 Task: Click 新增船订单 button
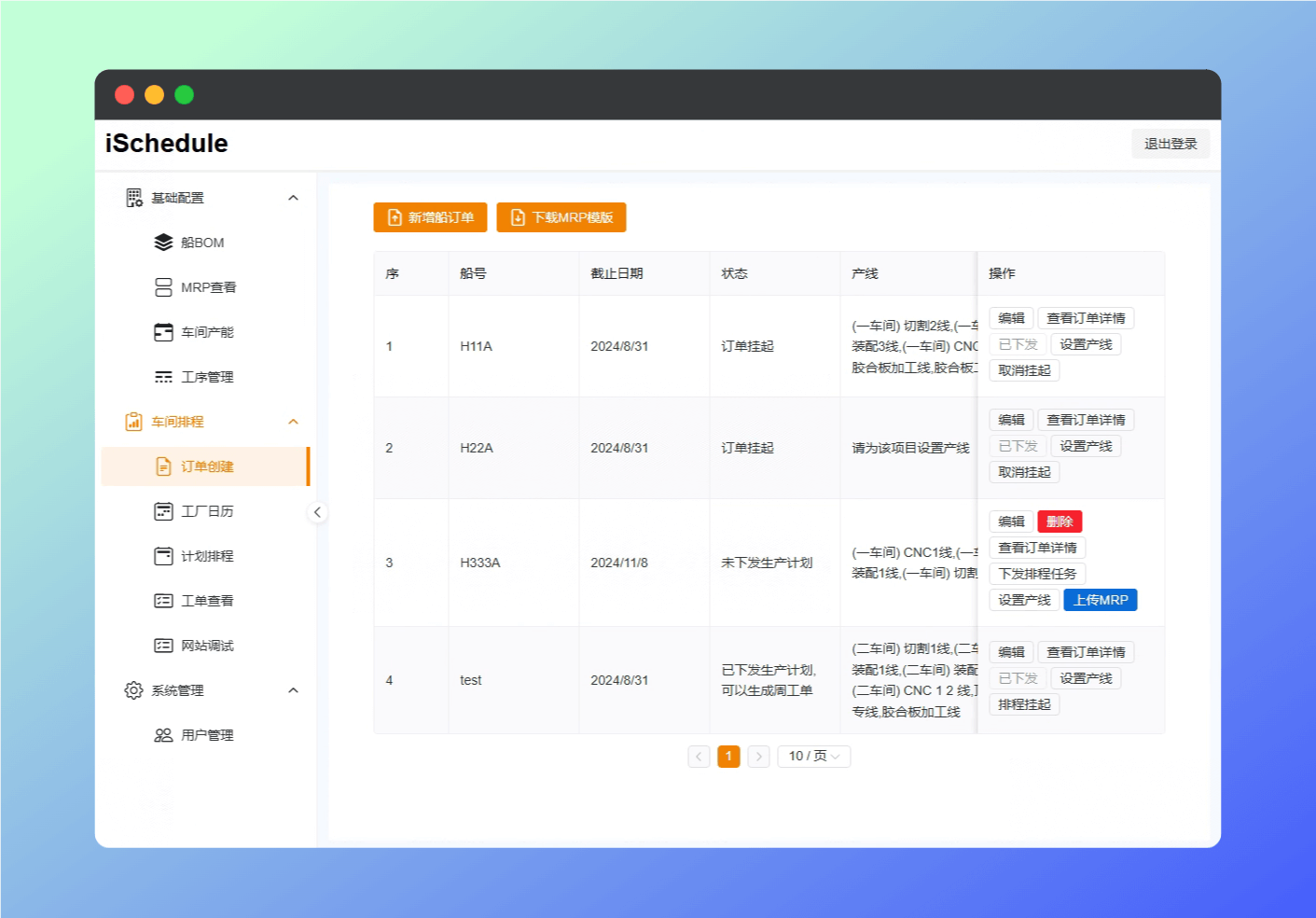pyautogui.click(x=430, y=217)
